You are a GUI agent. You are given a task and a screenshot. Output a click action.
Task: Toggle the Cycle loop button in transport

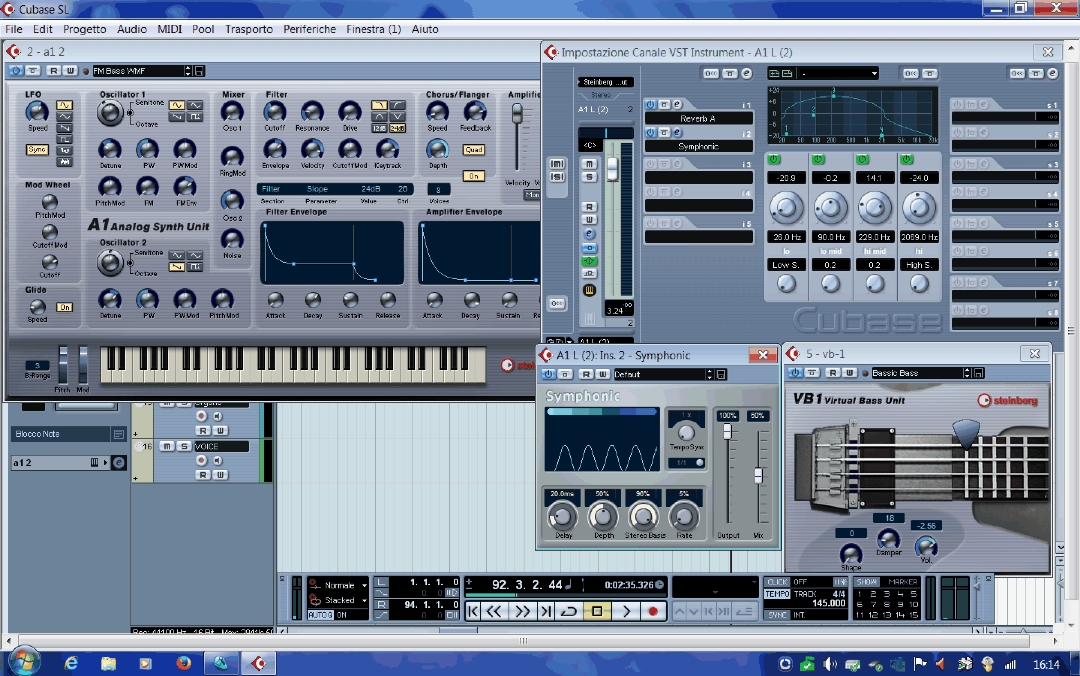569,611
